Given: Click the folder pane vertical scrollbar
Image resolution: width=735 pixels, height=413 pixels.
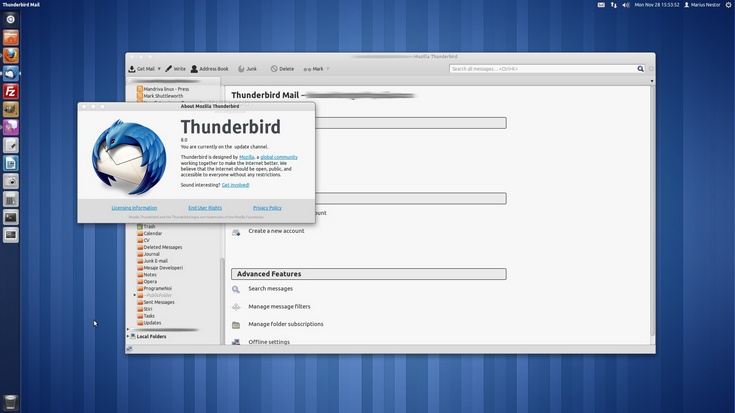Looking at the screenshot, I should (222, 300).
